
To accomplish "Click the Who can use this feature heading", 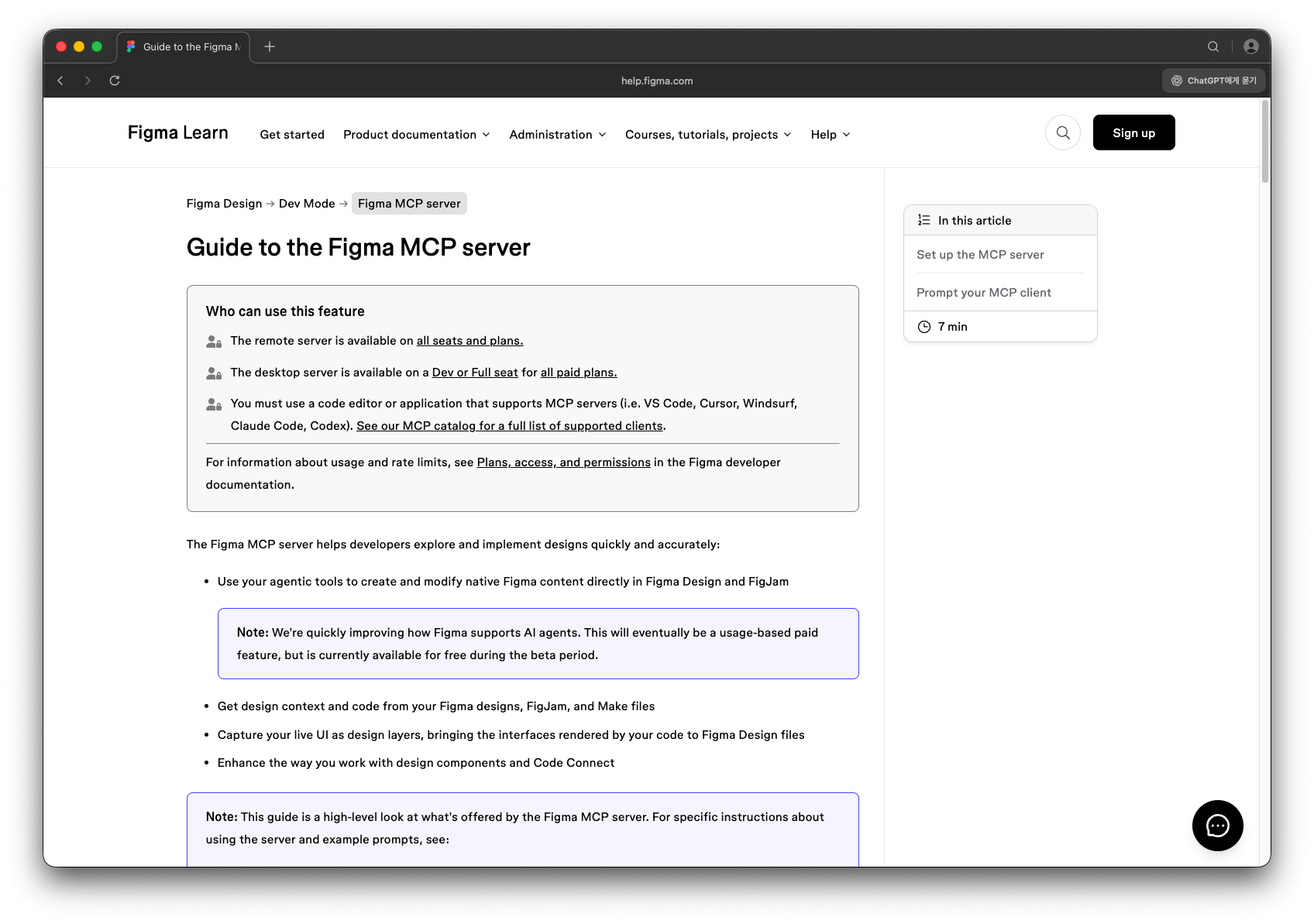I will click(285, 311).
